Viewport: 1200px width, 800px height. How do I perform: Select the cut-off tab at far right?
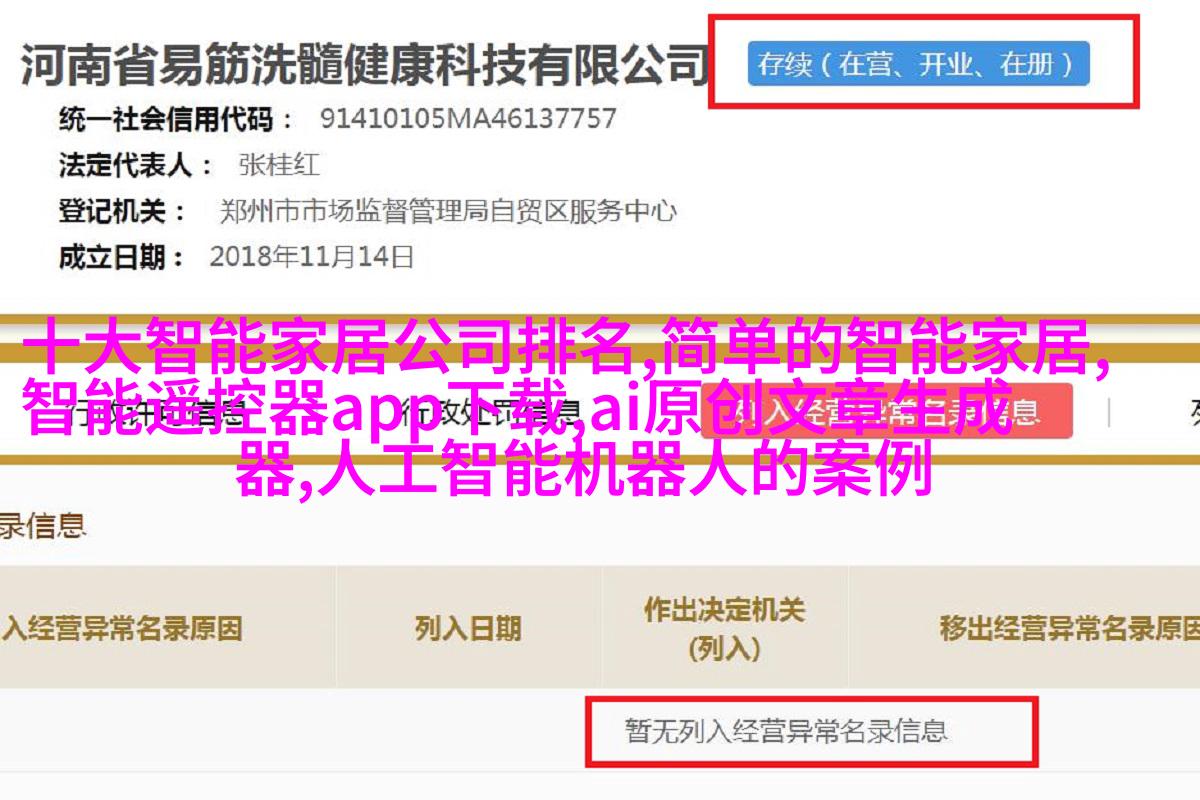[x=1190, y=410]
